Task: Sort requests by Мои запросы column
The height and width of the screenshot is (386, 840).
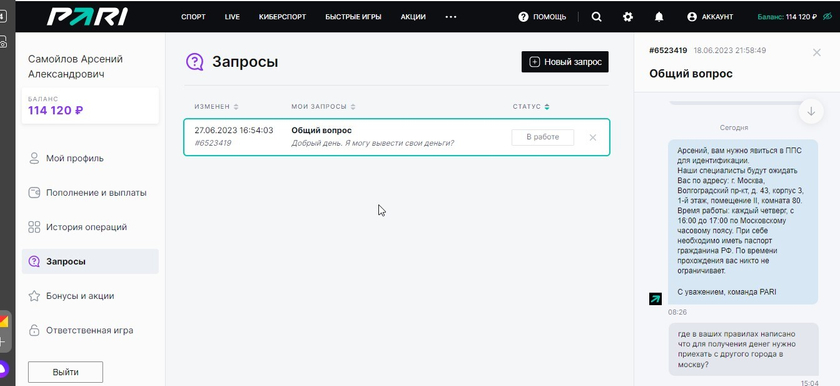Action: pos(323,107)
